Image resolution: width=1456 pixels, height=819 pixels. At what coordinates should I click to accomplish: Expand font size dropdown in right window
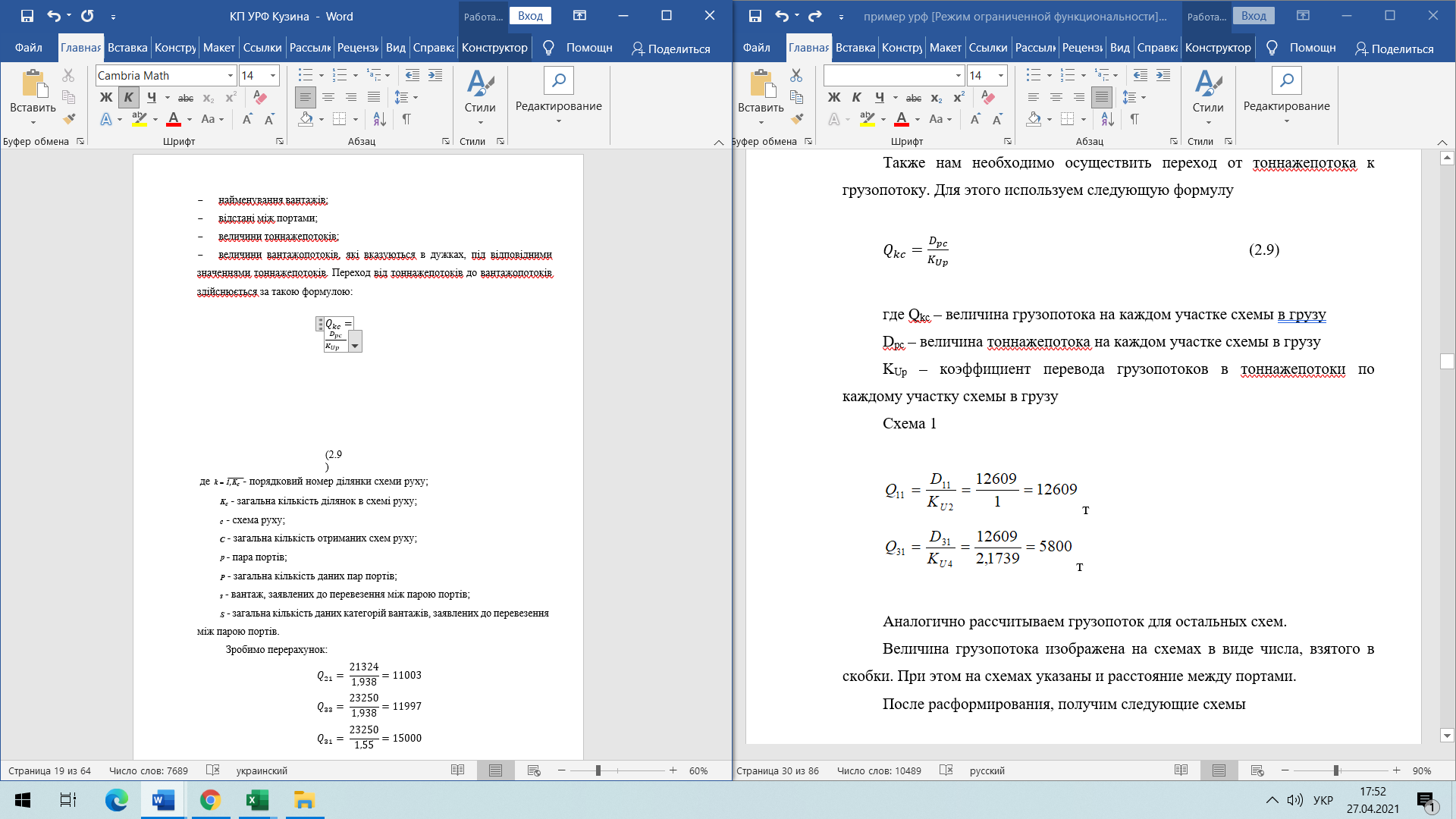(x=1001, y=75)
